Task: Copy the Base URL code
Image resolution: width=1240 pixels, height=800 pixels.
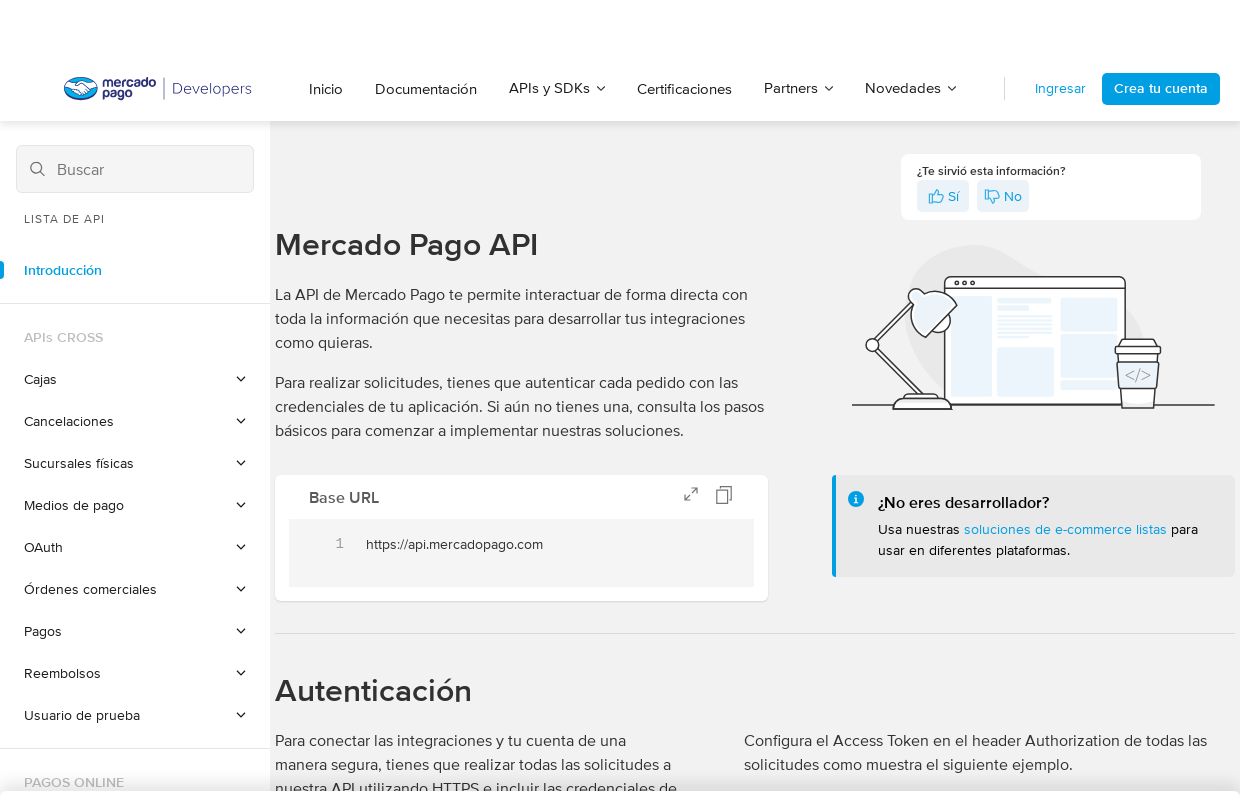Action: (x=724, y=494)
